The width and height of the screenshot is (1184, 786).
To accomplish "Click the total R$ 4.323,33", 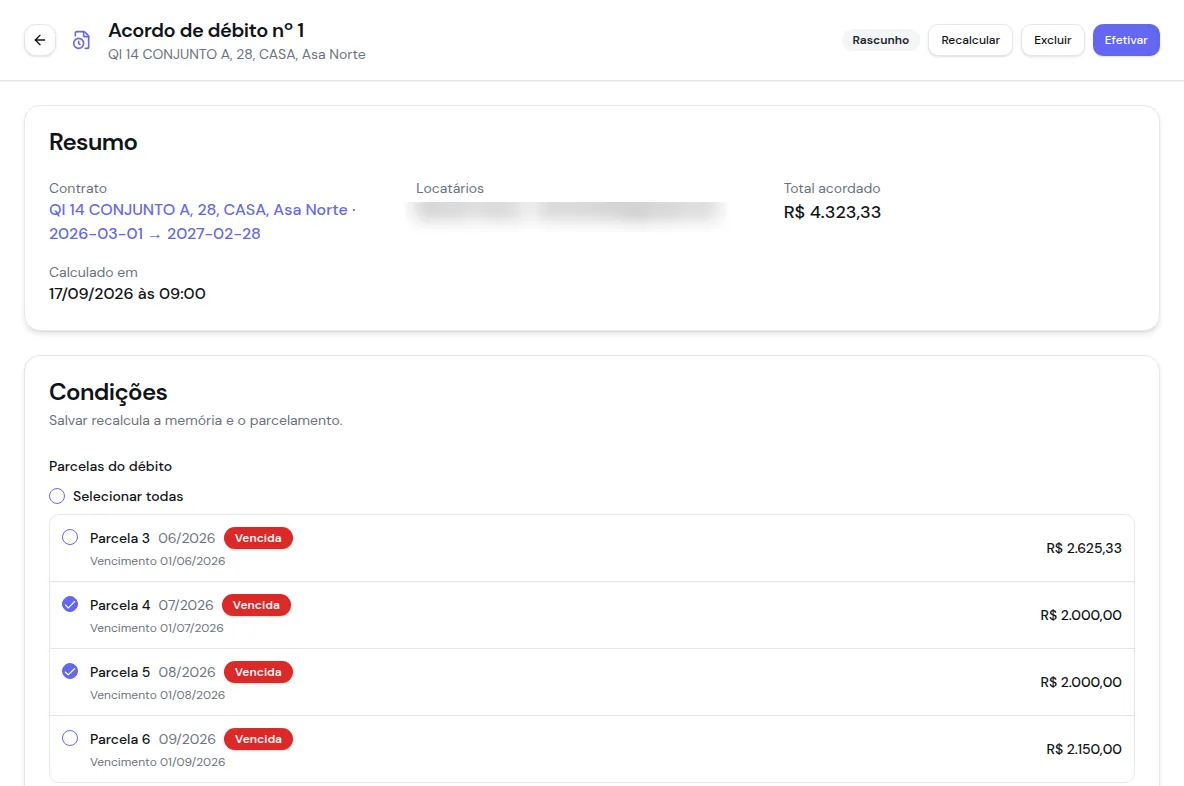I will point(832,212).
